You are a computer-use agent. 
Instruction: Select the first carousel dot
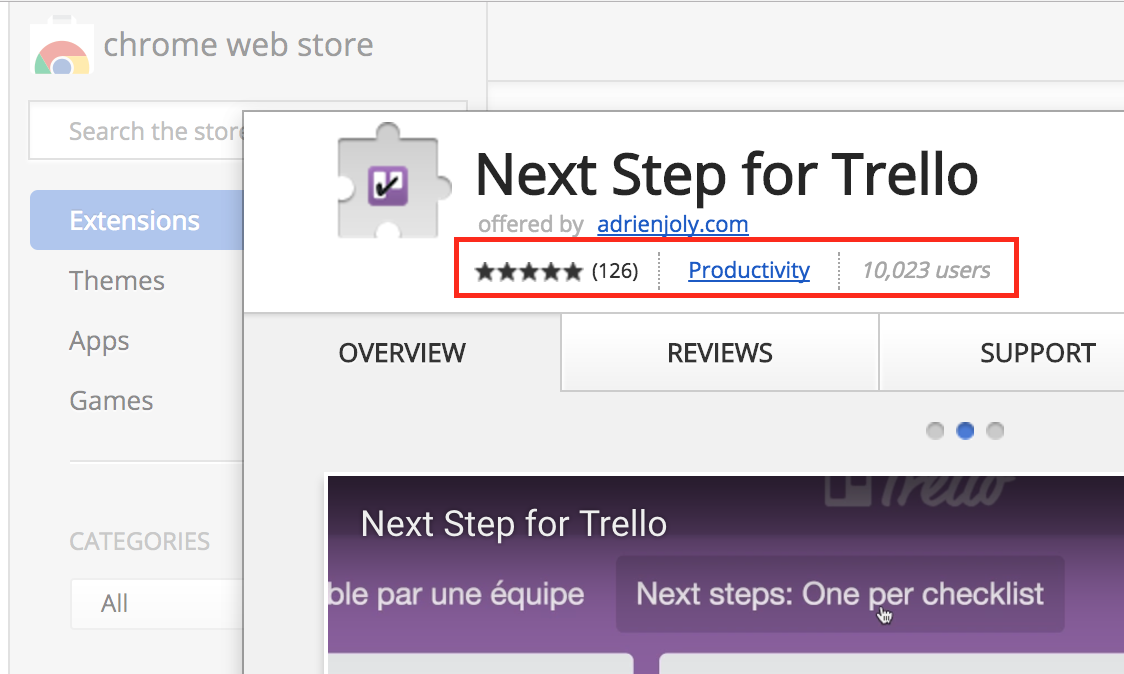point(935,431)
